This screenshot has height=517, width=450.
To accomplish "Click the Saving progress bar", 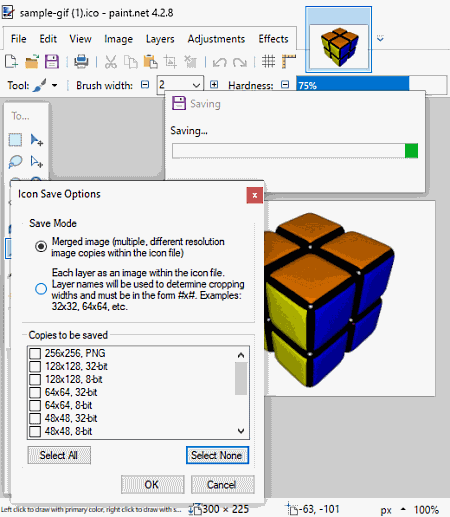I will point(295,151).
